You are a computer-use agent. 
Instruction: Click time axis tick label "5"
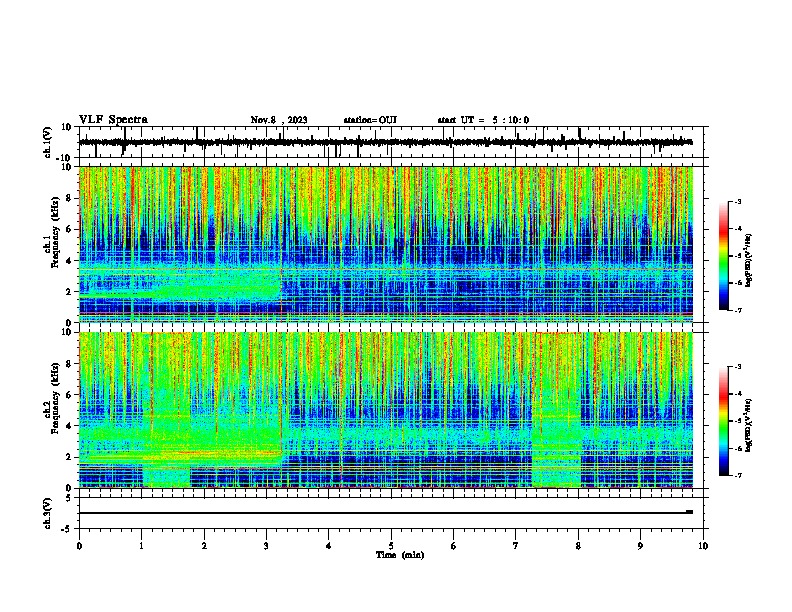click(x=391, y=546)
